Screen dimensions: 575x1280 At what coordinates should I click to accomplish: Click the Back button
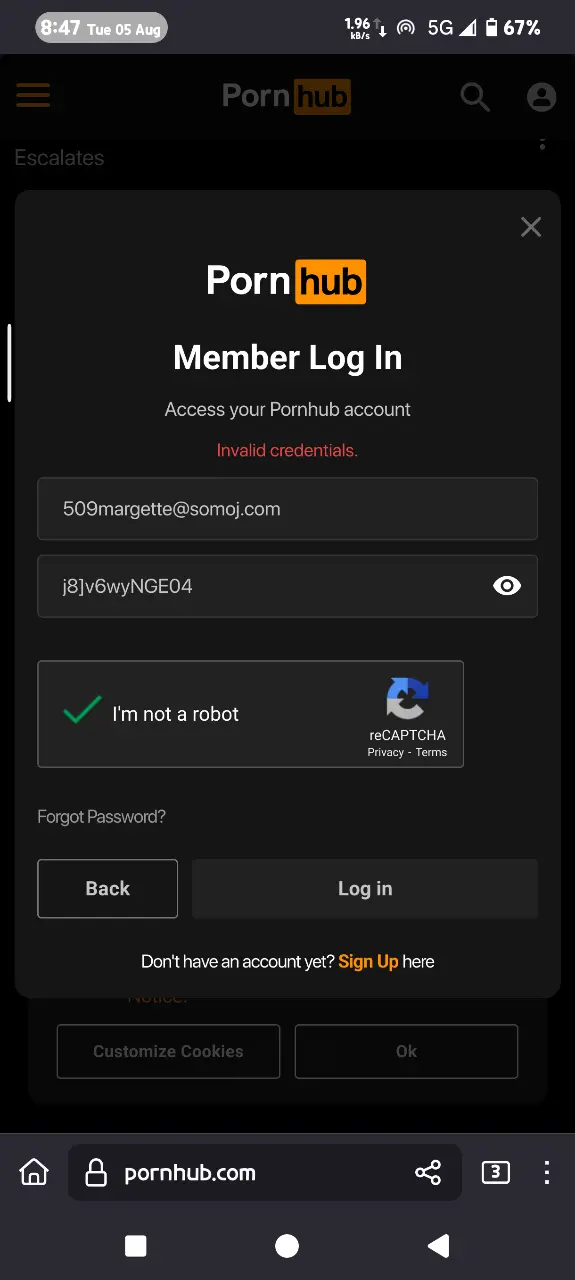point(108,888)
